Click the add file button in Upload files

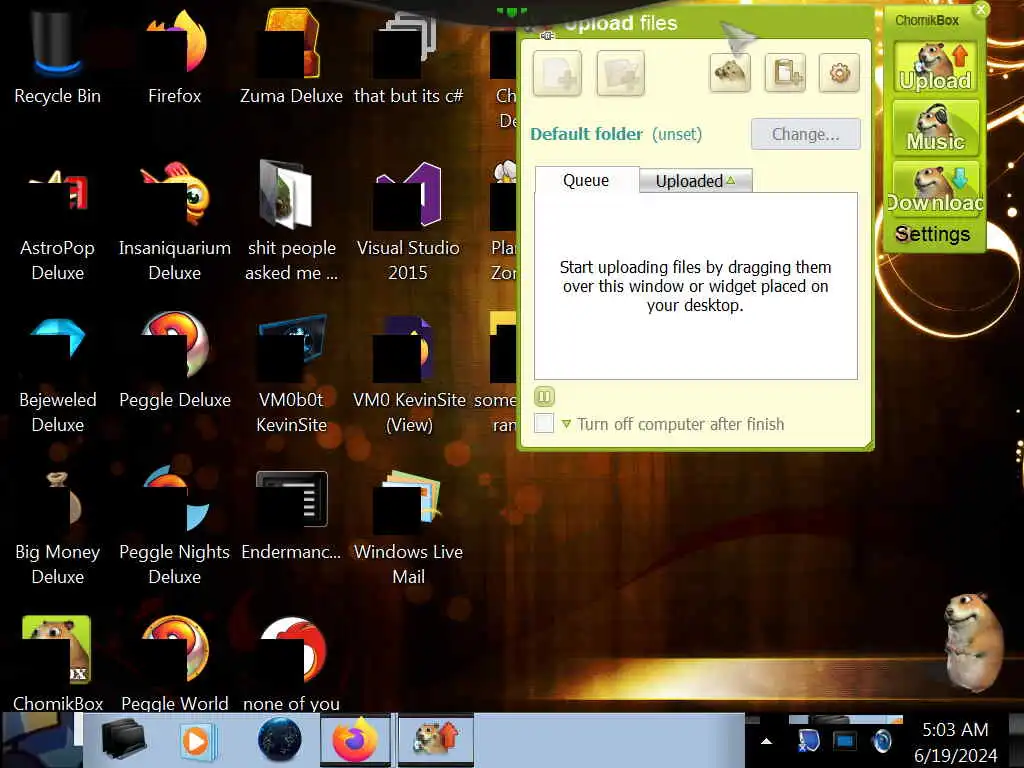pos(557,73)
